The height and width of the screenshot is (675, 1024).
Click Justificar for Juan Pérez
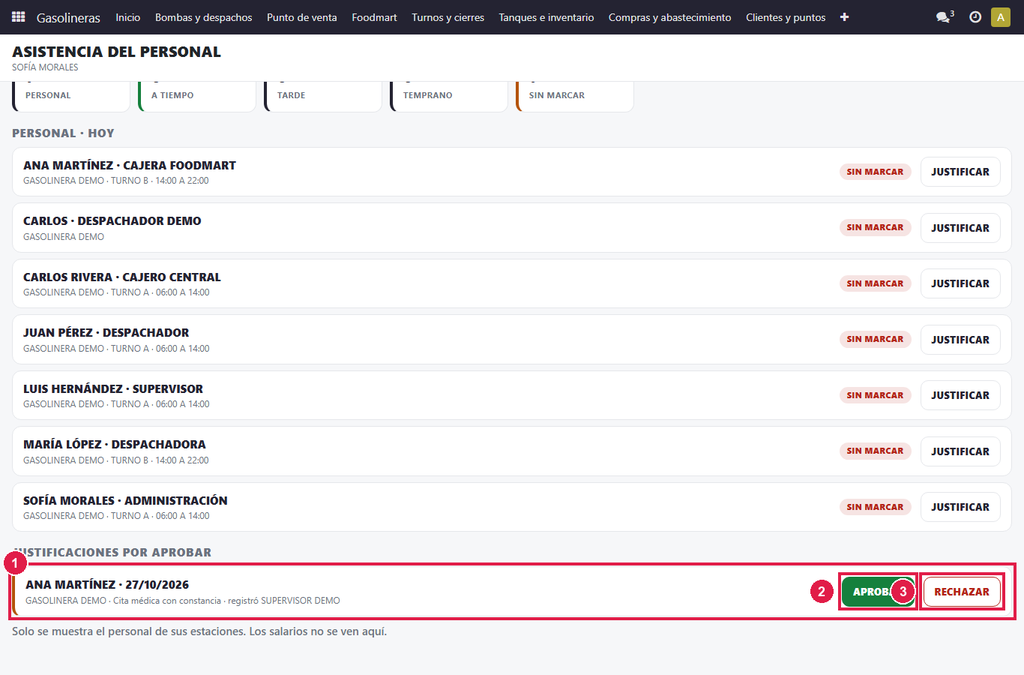point(960,339)
